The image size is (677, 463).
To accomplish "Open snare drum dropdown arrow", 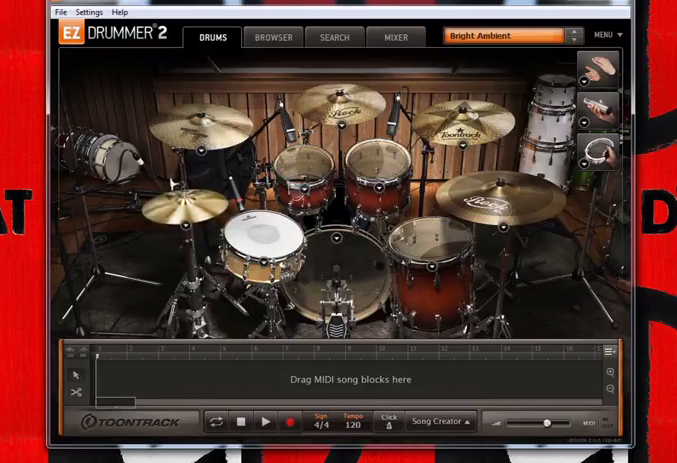I will (264, 262).
